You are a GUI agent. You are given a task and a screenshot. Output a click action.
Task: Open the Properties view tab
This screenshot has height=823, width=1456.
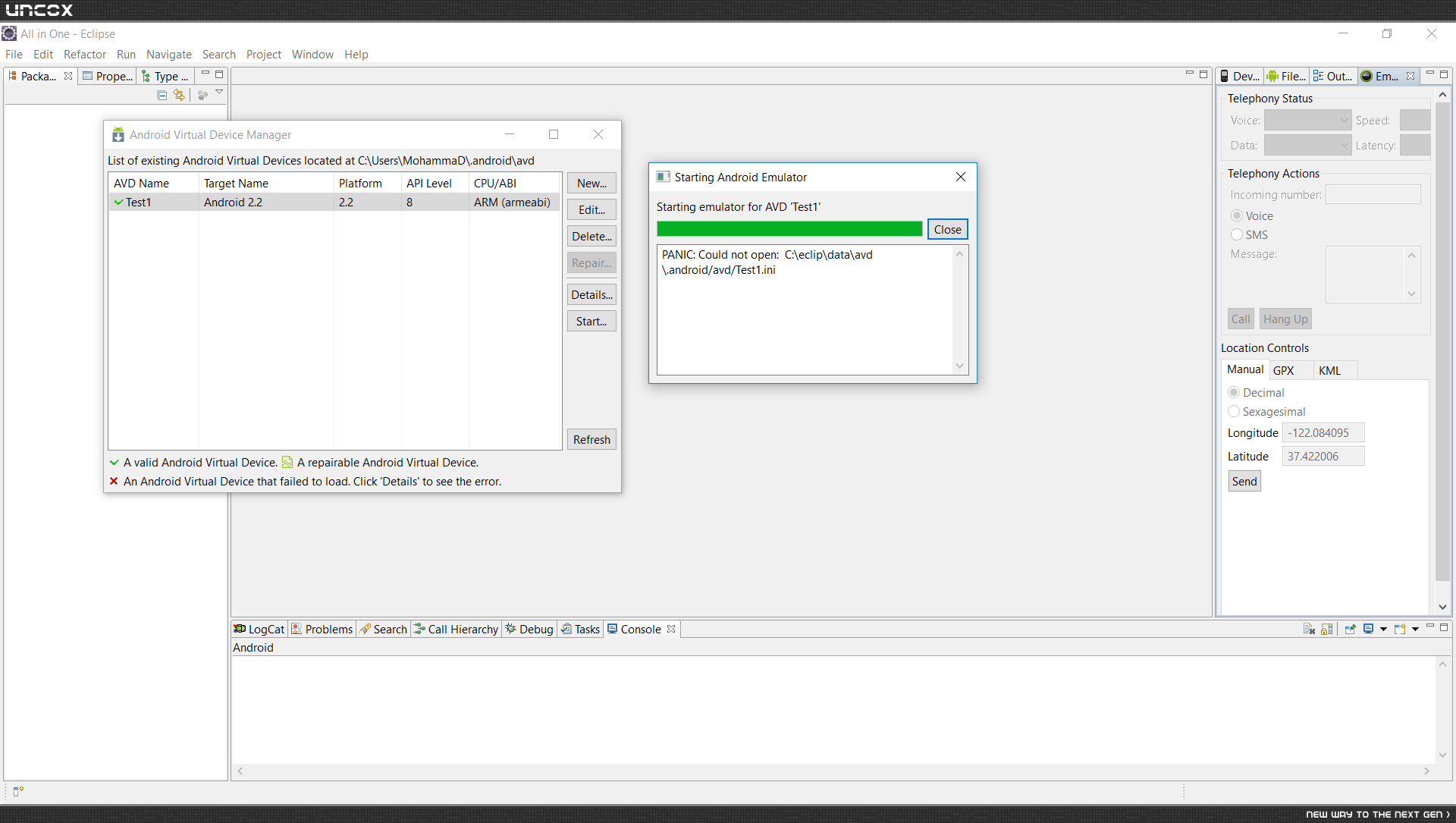coord(108,76)
